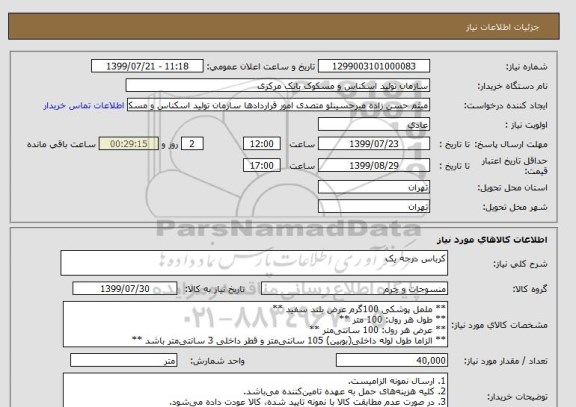The width and height of the screenshot is (576, 407).
Task: Click the label استان محل تحویل
Action: point(512,188)
